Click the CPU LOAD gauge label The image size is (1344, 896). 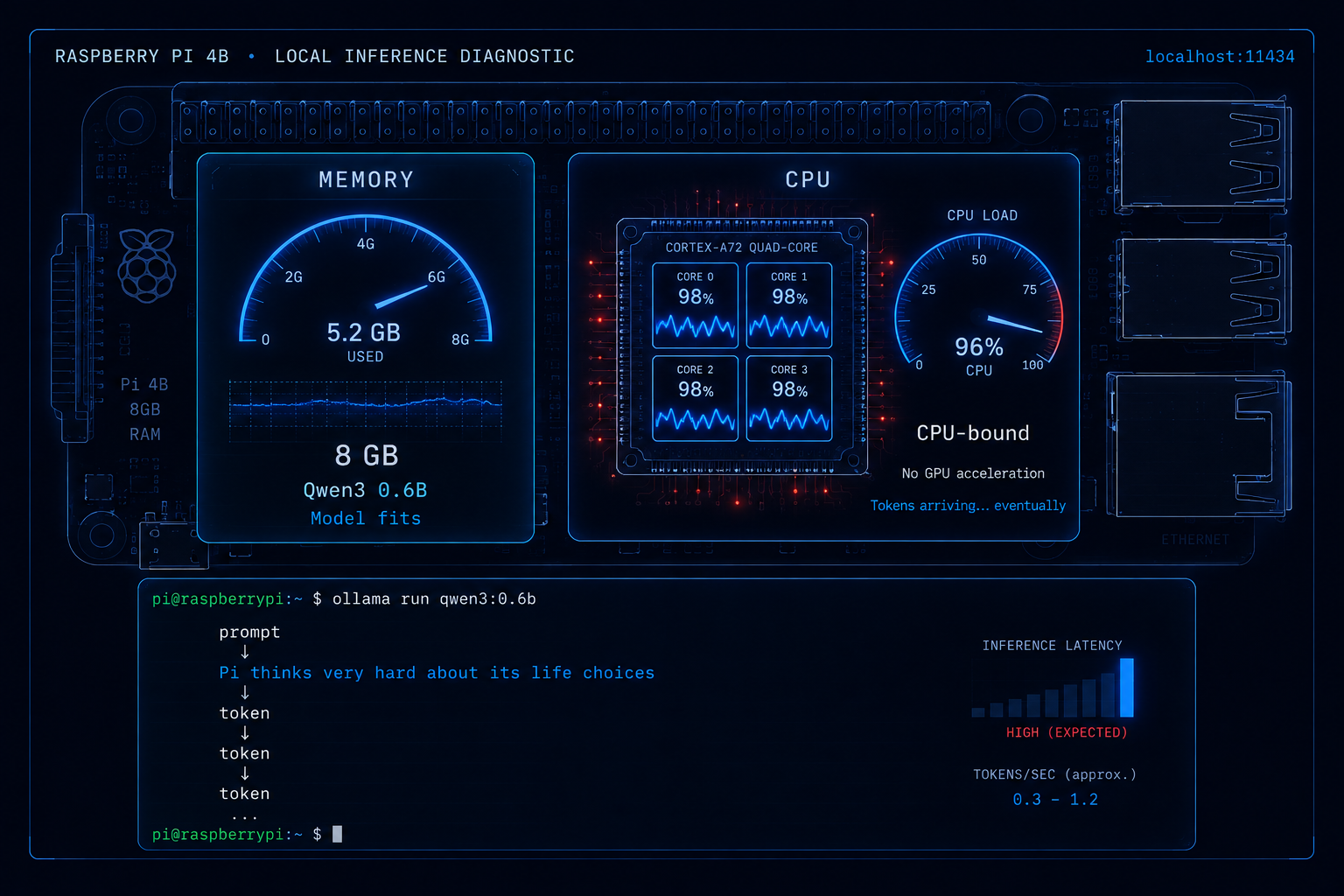pyautogui.click(x=983, y=215)
